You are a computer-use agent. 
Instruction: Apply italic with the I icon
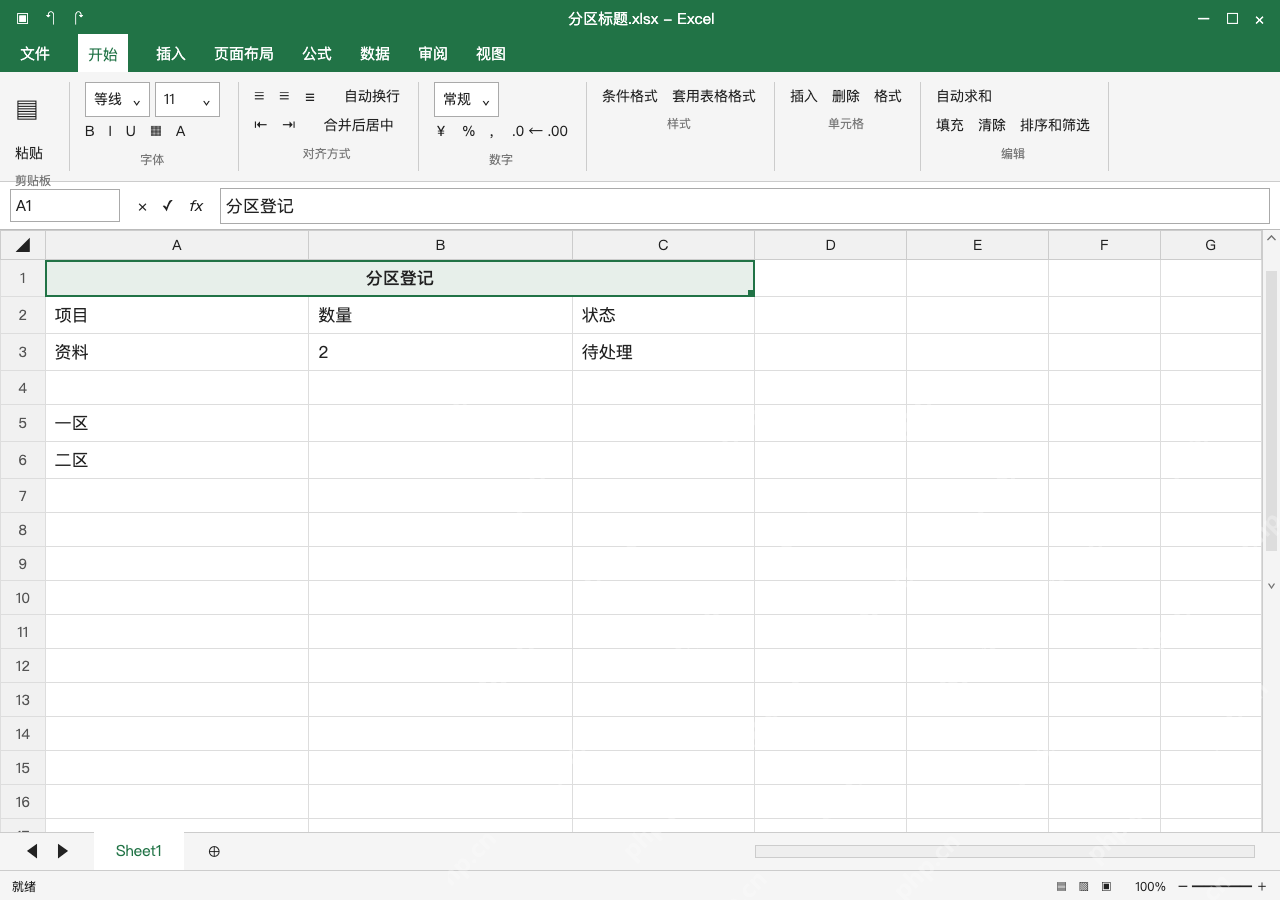(110, 131)
